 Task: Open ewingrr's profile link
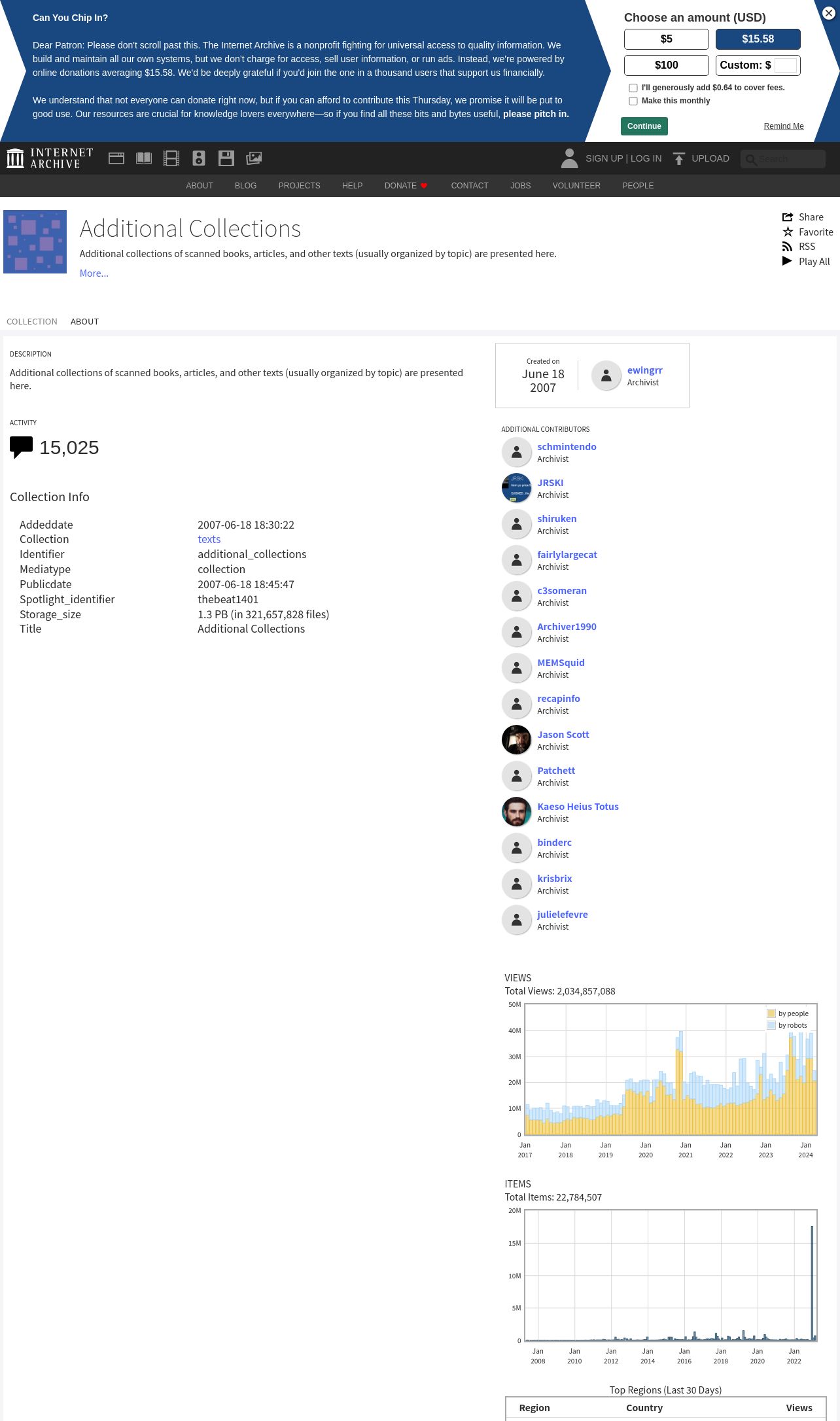(645, 370)
